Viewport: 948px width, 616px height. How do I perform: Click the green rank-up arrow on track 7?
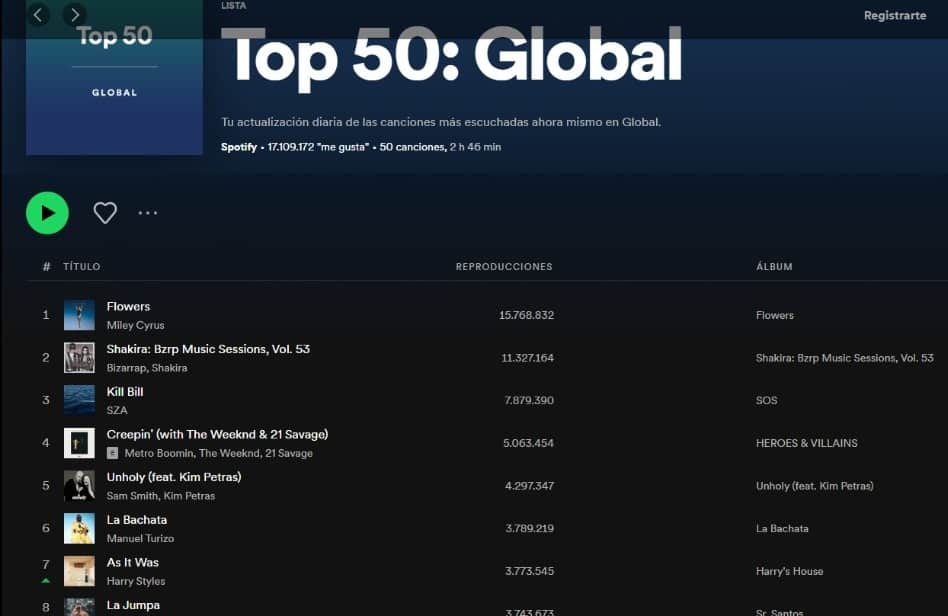46,581
